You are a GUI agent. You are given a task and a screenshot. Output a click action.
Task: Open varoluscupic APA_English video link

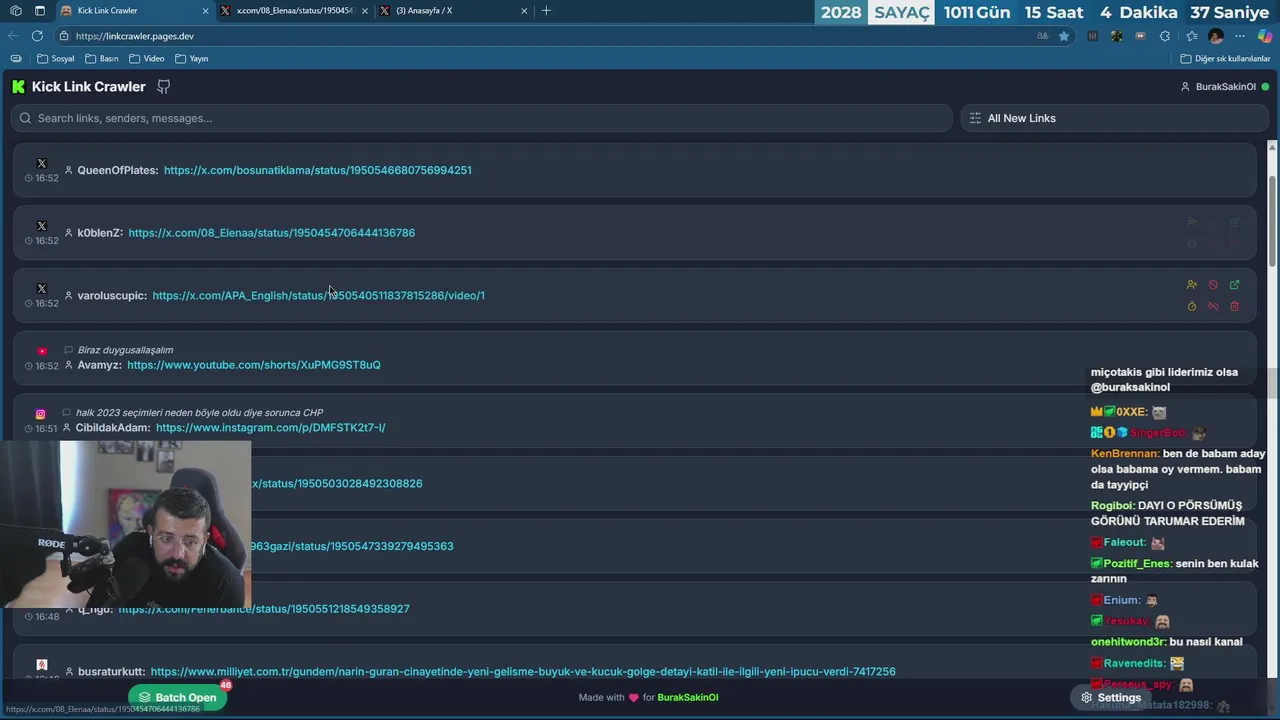[x=318, y=296]
